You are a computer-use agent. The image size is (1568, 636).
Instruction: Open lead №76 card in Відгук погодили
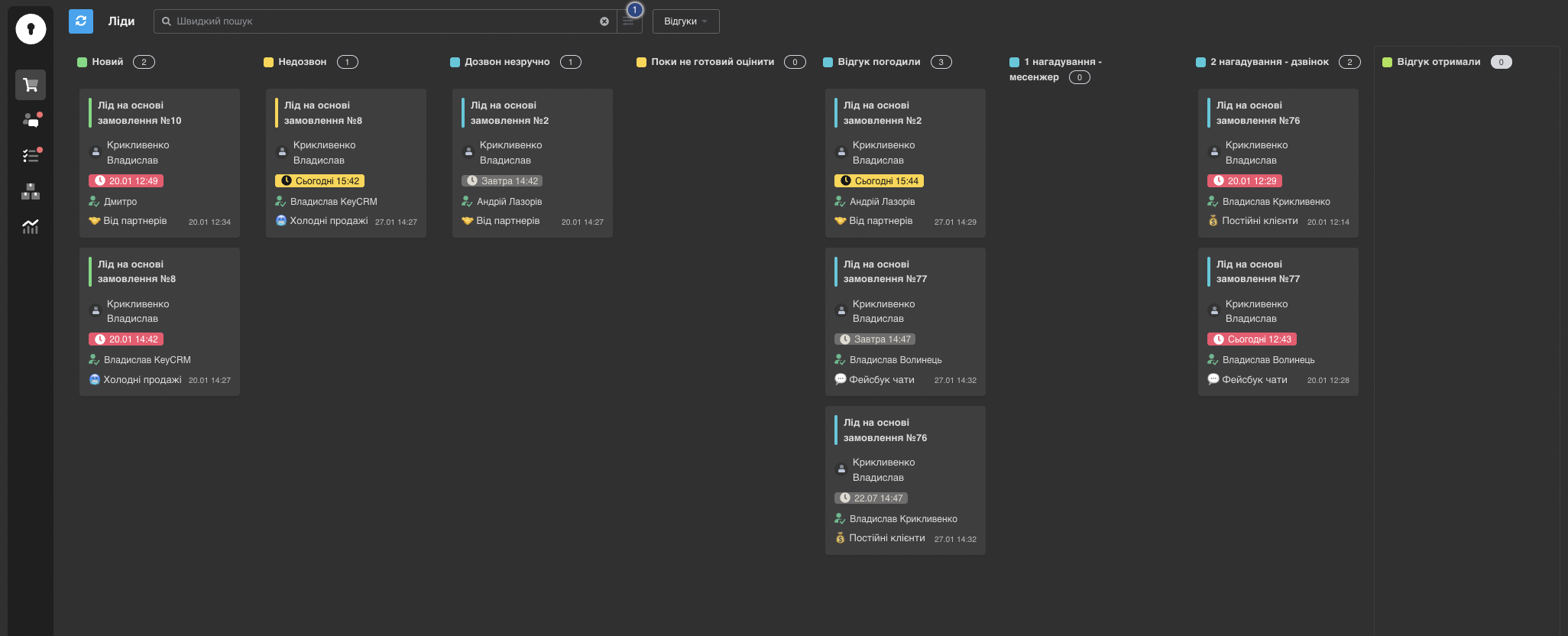905,430
